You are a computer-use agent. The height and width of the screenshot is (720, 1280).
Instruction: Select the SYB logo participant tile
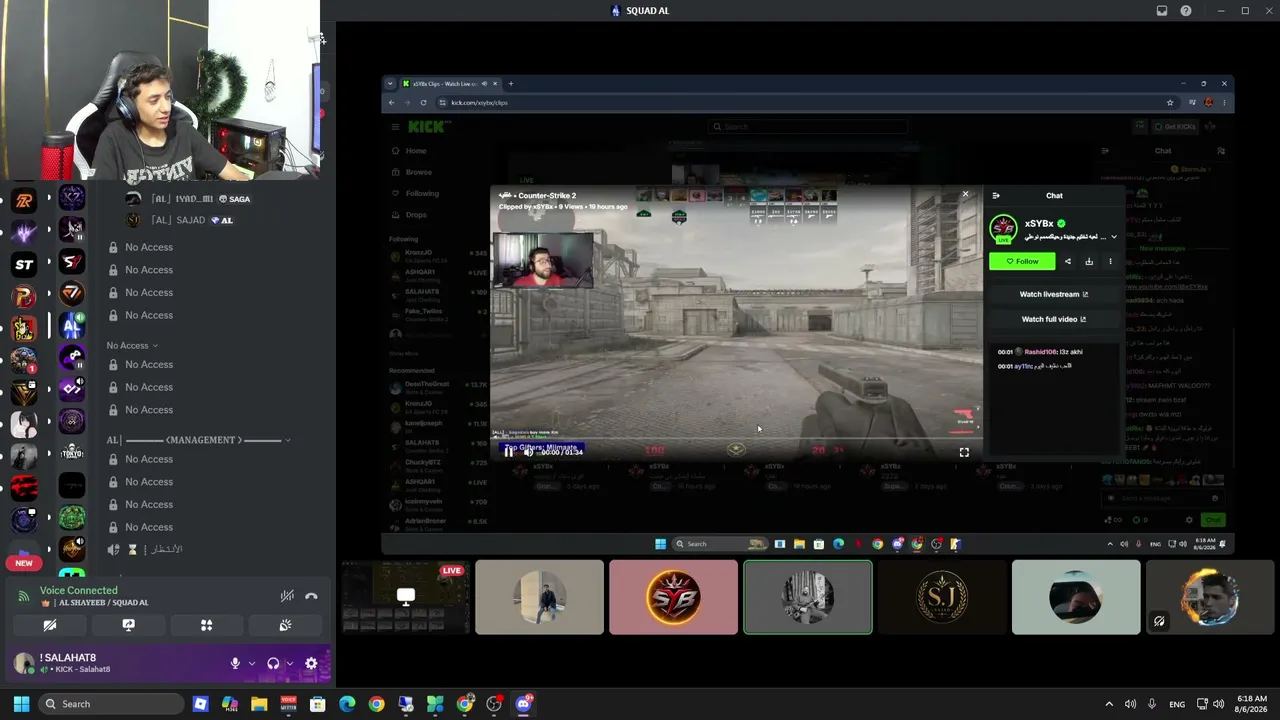tap(673, 597)
